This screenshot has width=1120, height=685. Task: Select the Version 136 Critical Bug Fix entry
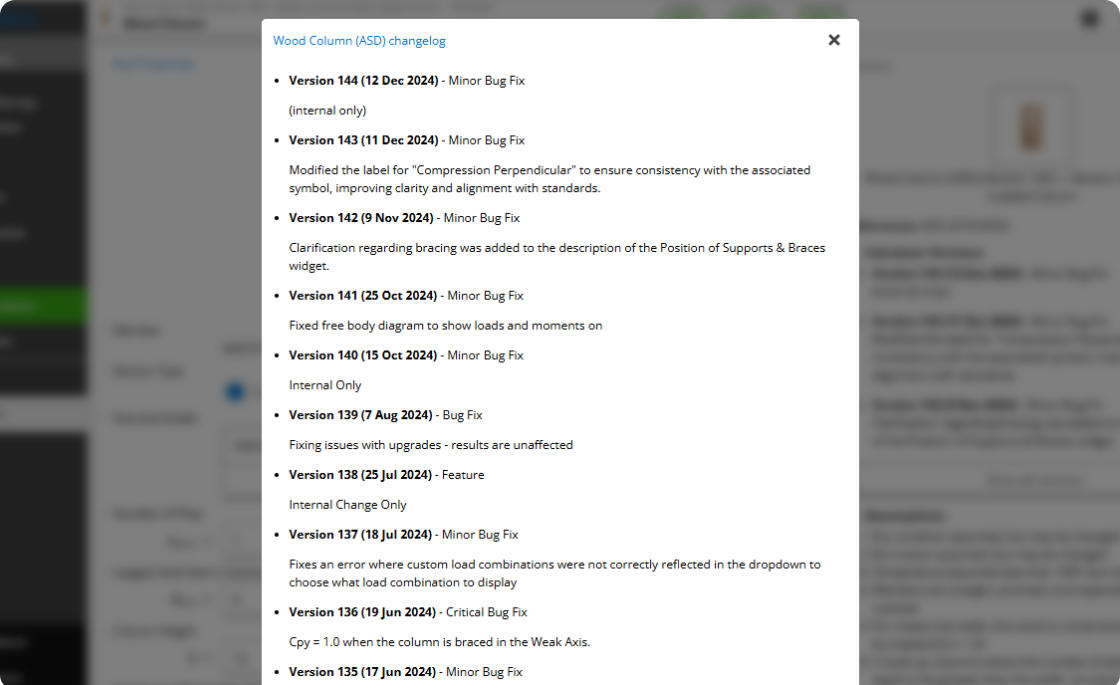click(408, 612)
